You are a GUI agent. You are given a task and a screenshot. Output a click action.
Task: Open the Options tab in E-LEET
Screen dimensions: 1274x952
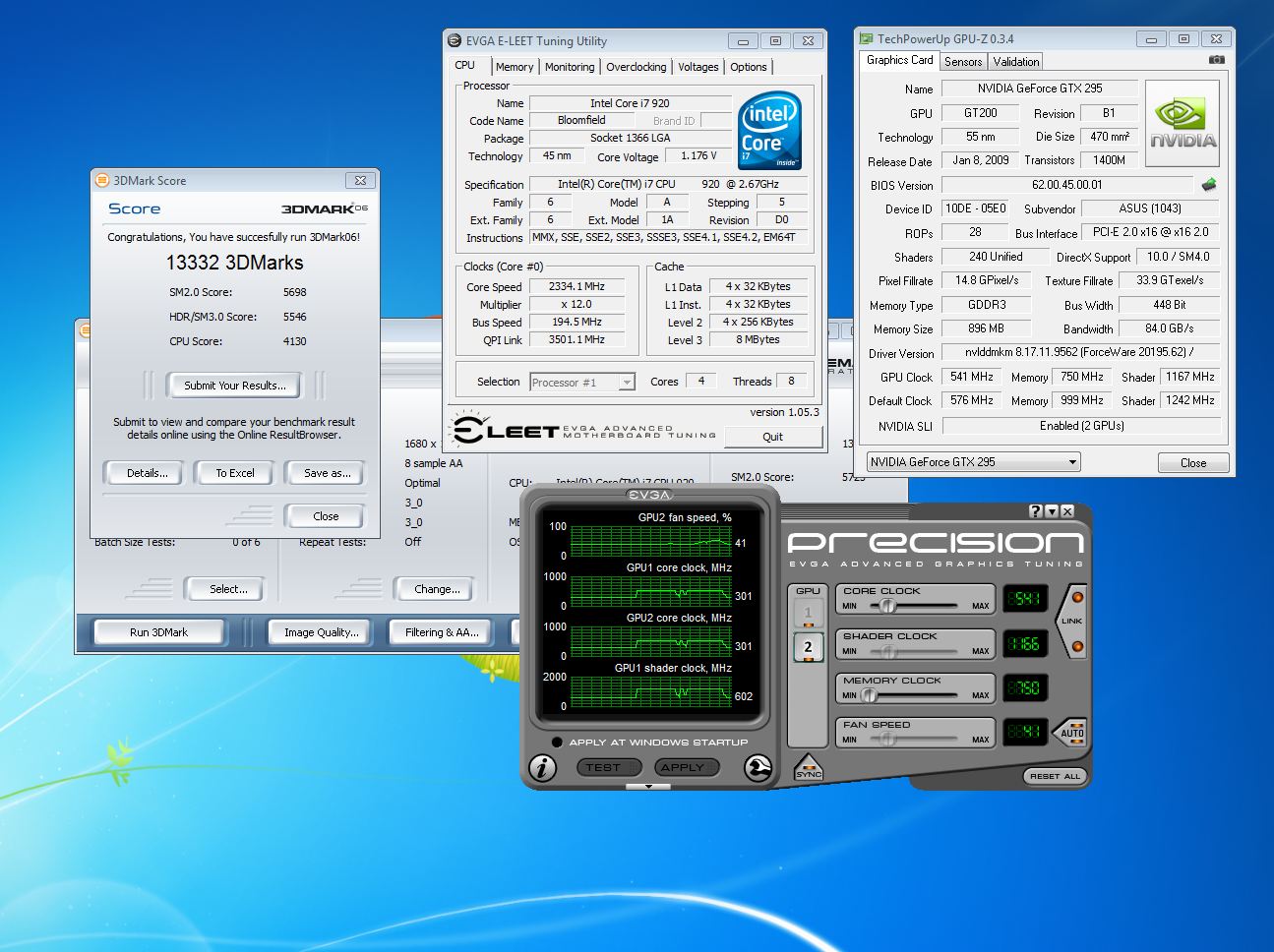[x=748, y=67]
